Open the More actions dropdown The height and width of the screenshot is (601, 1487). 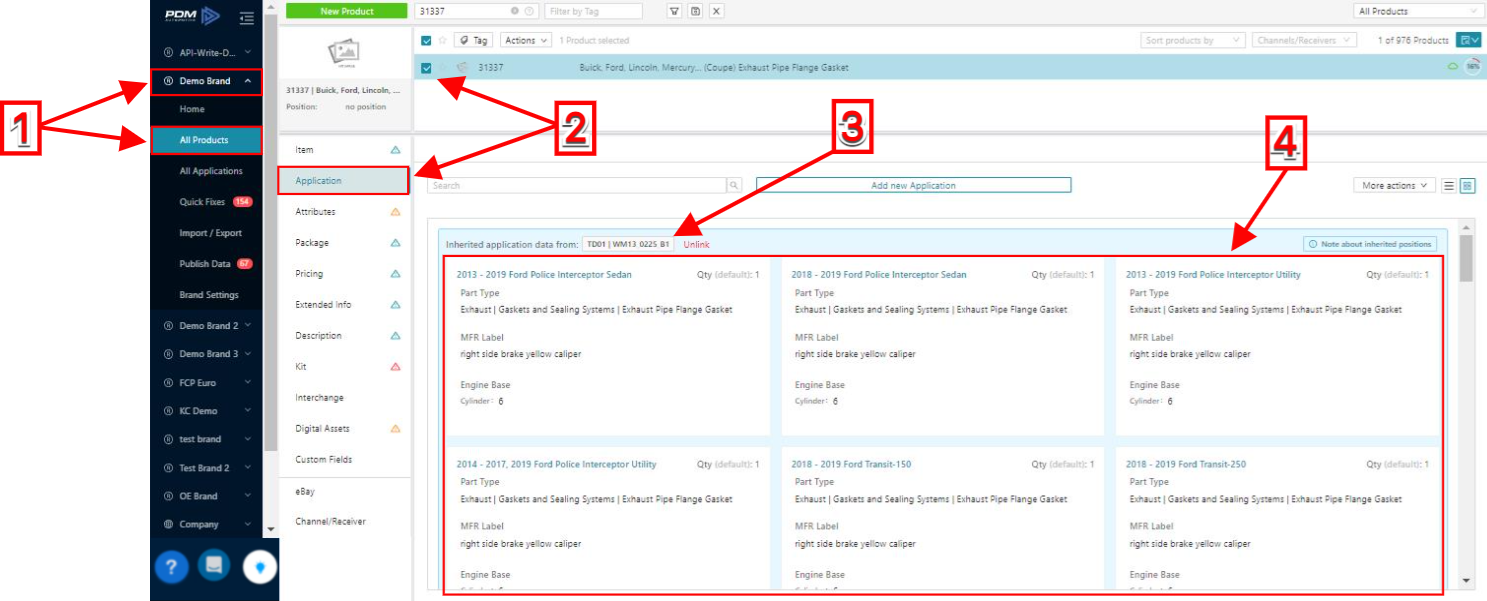point(1394,186)
